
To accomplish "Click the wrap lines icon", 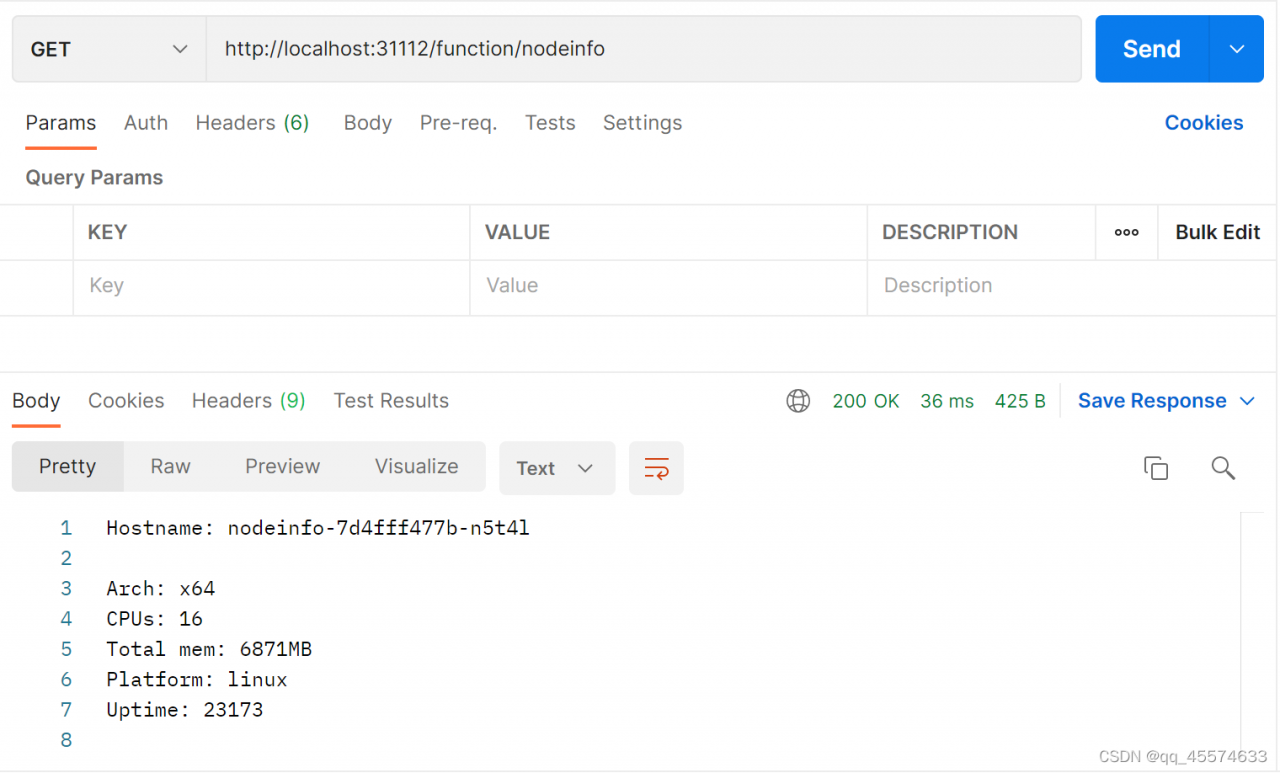I will click(656, 468).
